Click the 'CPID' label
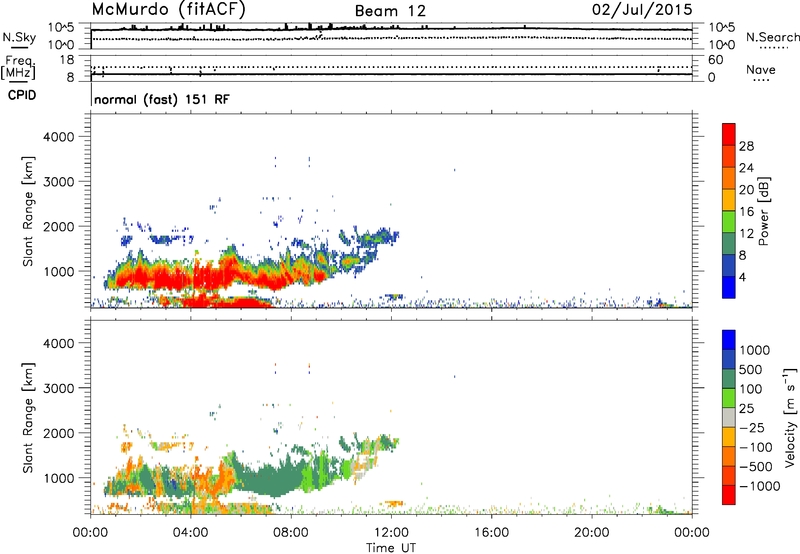The height and width of the screenshot is (554, 800). coord(22,95)
